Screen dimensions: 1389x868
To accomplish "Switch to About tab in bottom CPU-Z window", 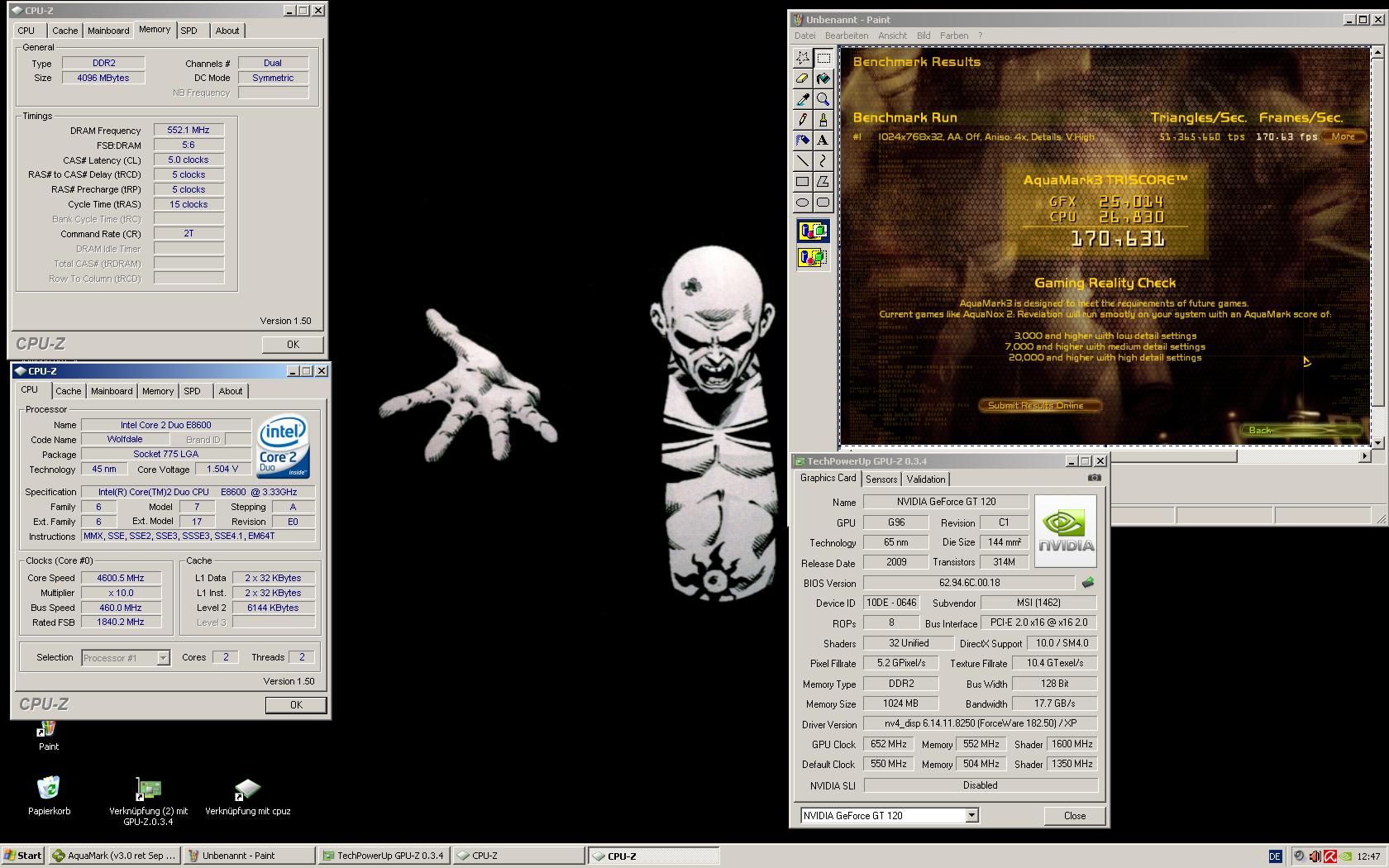I will coord(231,391).
